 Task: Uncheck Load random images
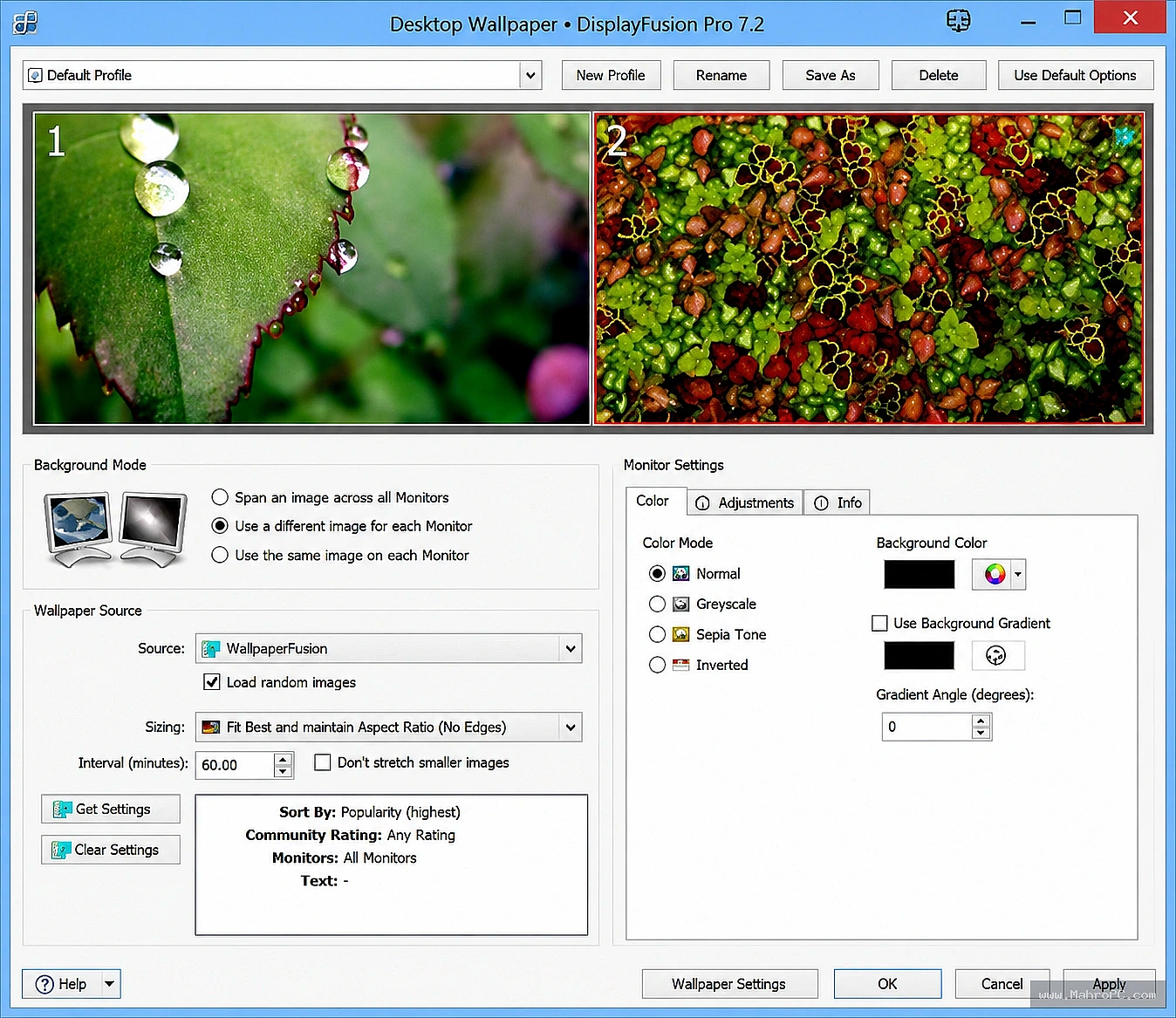(x=212, y=682)
